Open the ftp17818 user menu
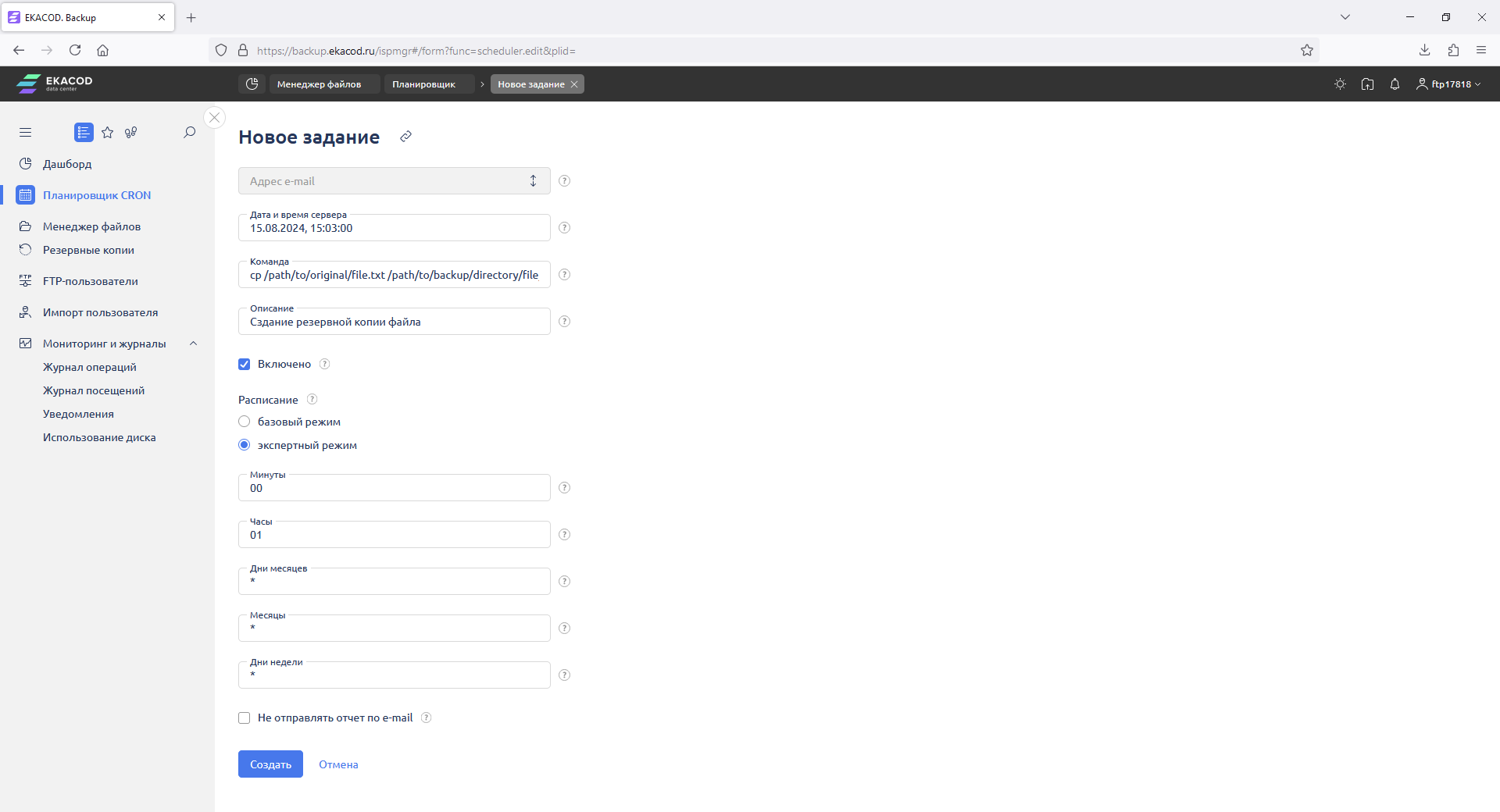The width and height of the screenshot is (1500, 812). pyautogui.click(x=1449, y=84)
